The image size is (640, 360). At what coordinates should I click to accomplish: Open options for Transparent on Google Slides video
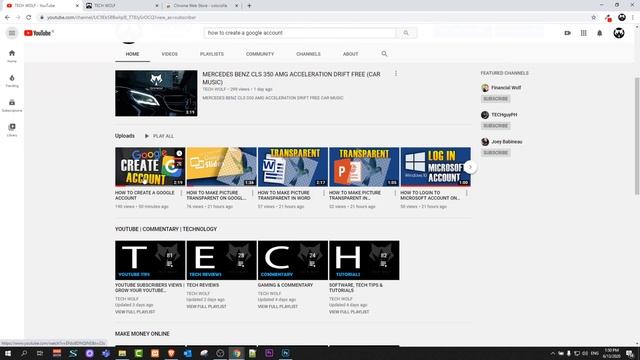click(x=253, y=193)
